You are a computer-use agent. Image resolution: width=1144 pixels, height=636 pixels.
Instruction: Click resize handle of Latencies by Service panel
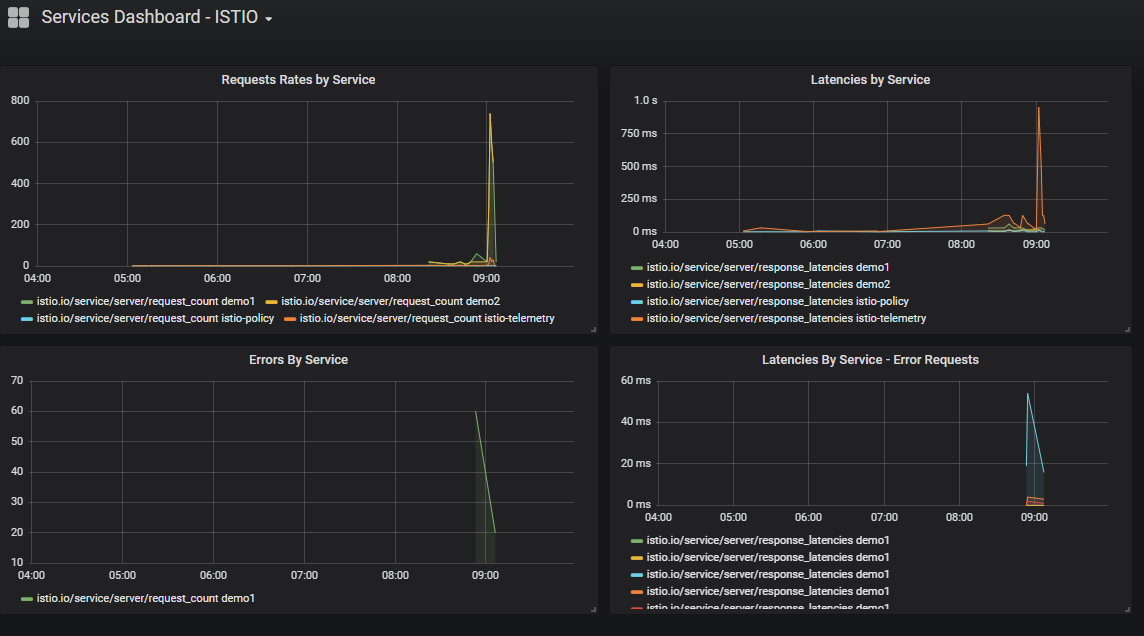(x=1127, y=329)
